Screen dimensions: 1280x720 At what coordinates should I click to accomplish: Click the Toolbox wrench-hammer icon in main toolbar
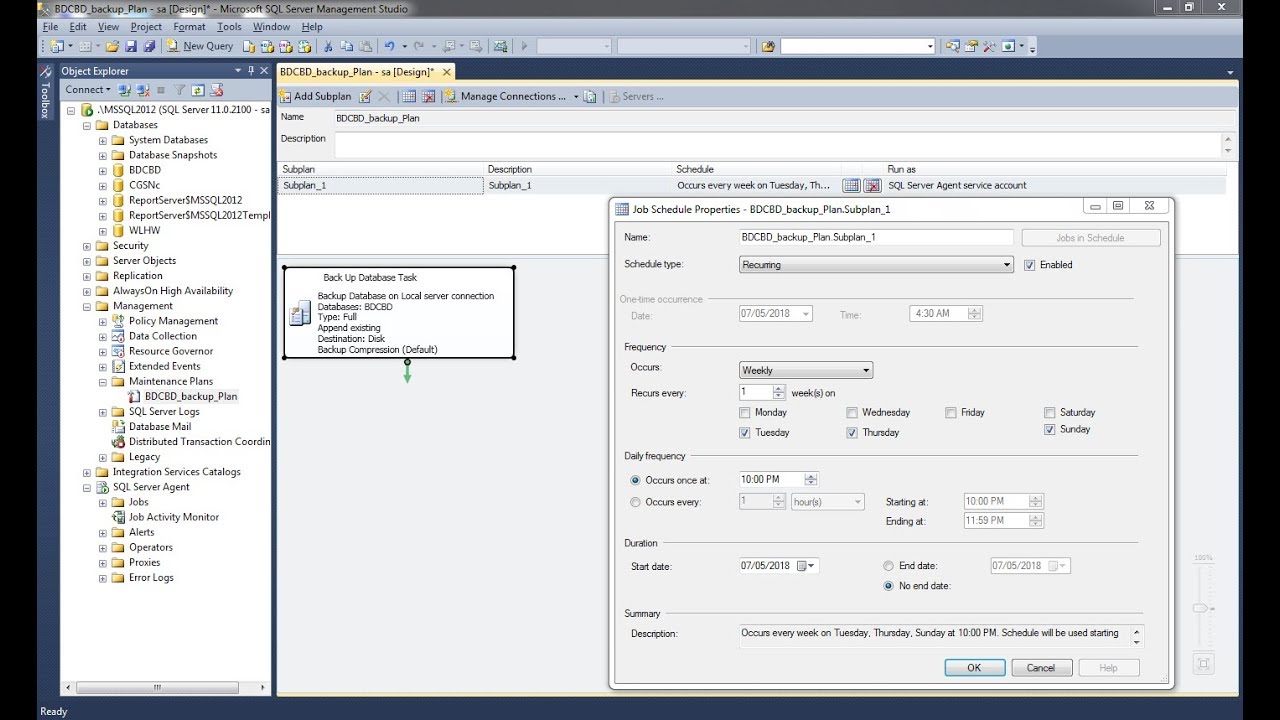tap(988, 46)
